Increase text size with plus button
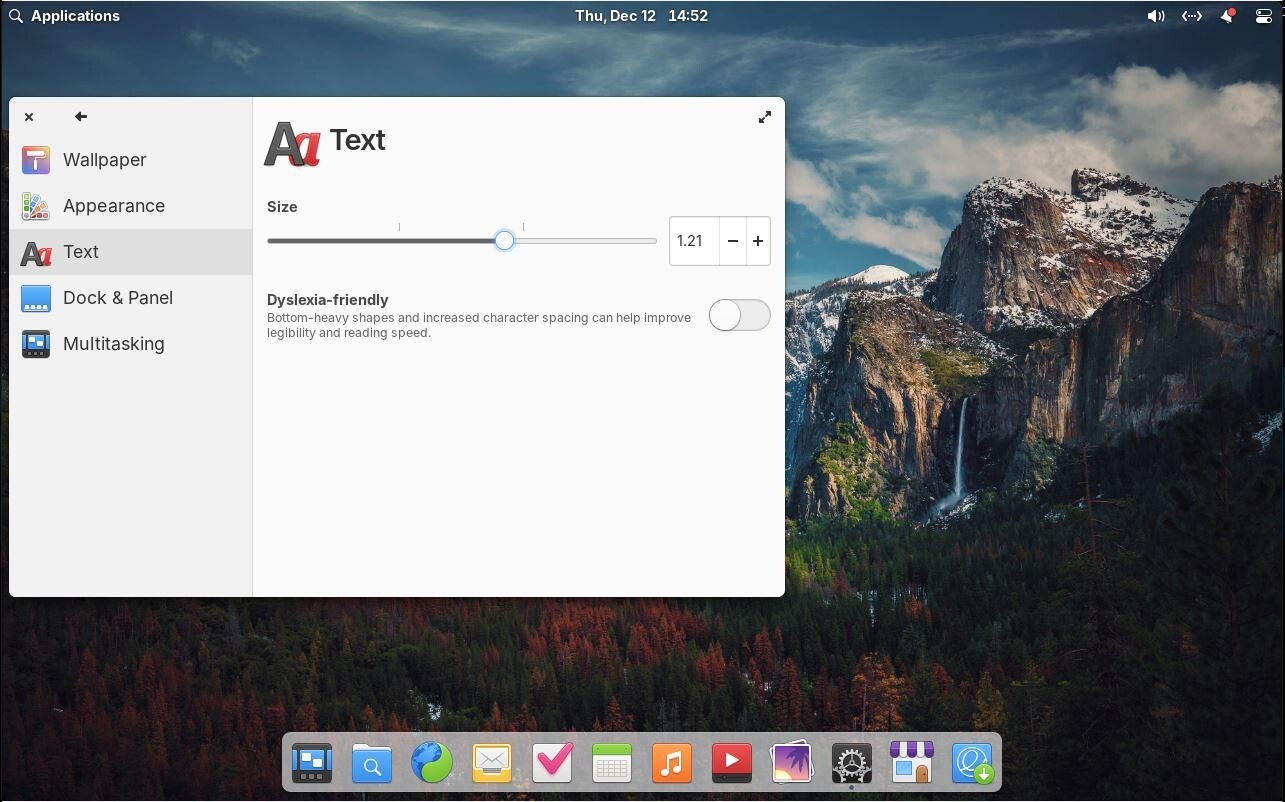 (x=758, y=241)
